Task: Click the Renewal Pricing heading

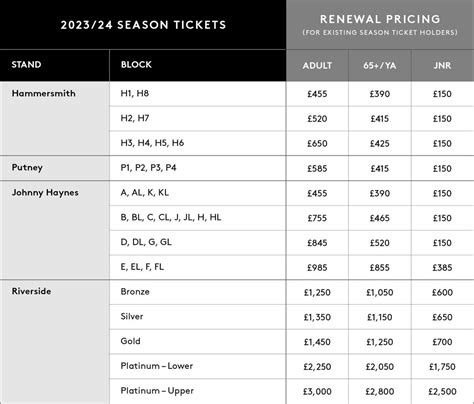Action: (x=380, y=19)
